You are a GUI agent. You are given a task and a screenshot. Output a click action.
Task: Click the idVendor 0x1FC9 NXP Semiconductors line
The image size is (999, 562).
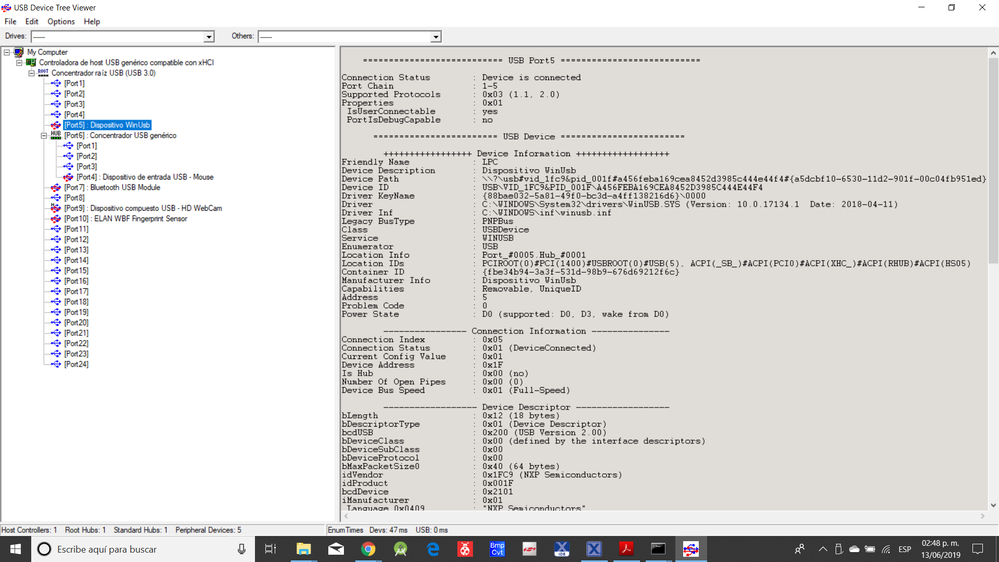pos(482,475)
